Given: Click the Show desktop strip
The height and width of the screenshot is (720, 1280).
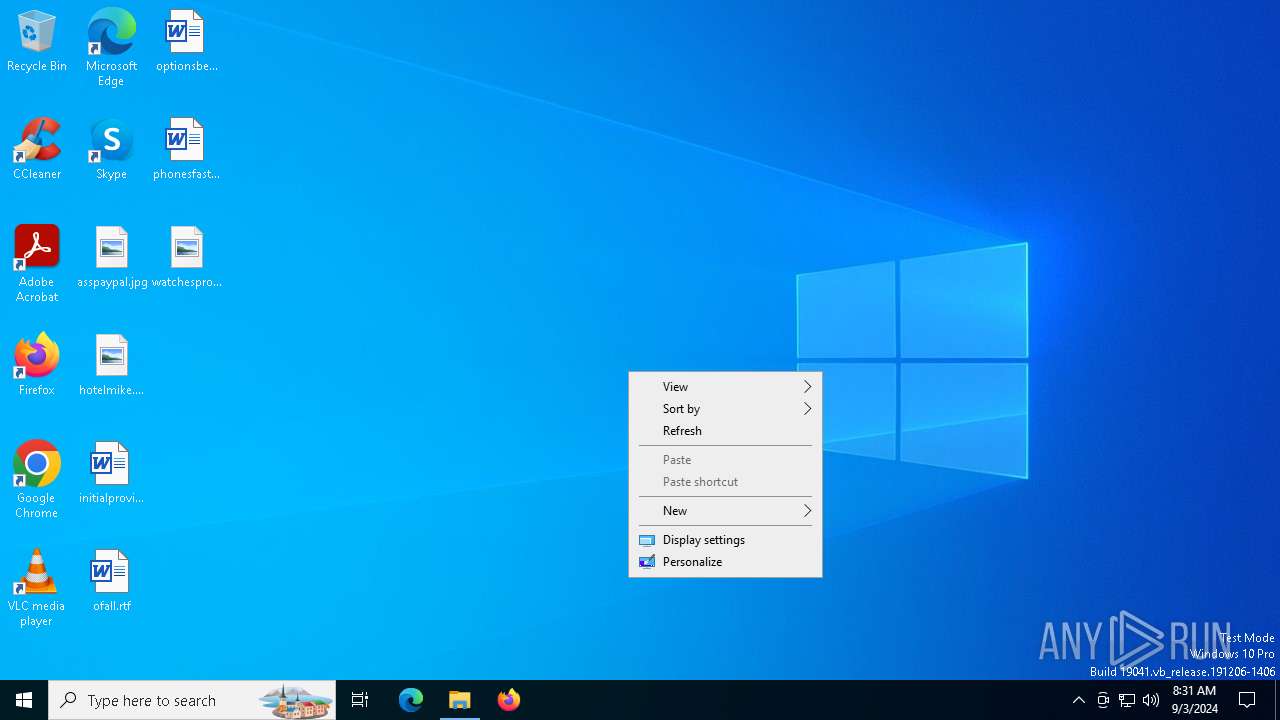Looking at the screenshot, I should click(x=1277, y=700).
